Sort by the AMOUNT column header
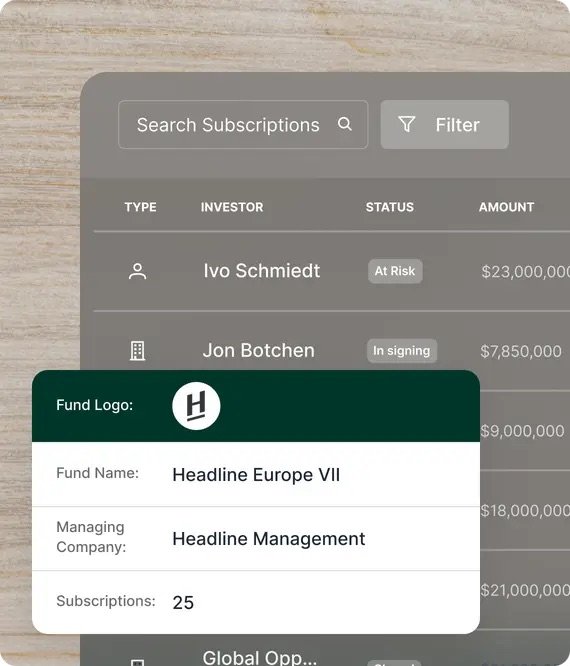Screen dimensions: 570x666 click(x=506, y=207)
